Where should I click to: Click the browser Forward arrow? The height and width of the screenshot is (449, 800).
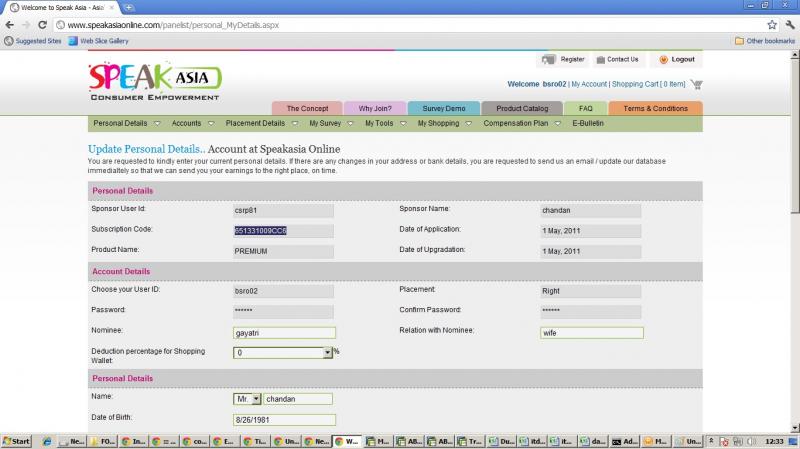(26, 25)
